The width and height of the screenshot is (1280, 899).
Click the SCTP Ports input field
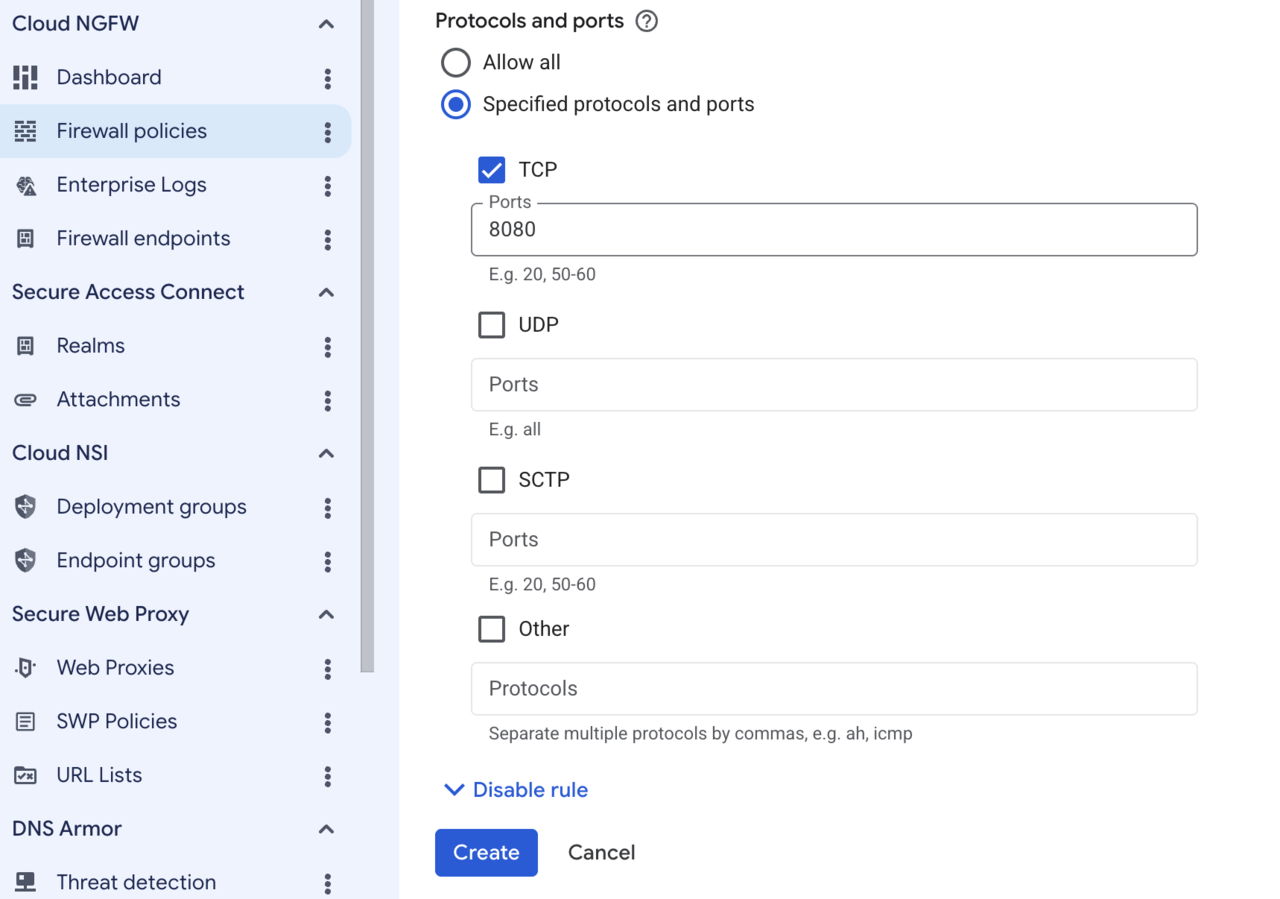[x=834, y=540]
